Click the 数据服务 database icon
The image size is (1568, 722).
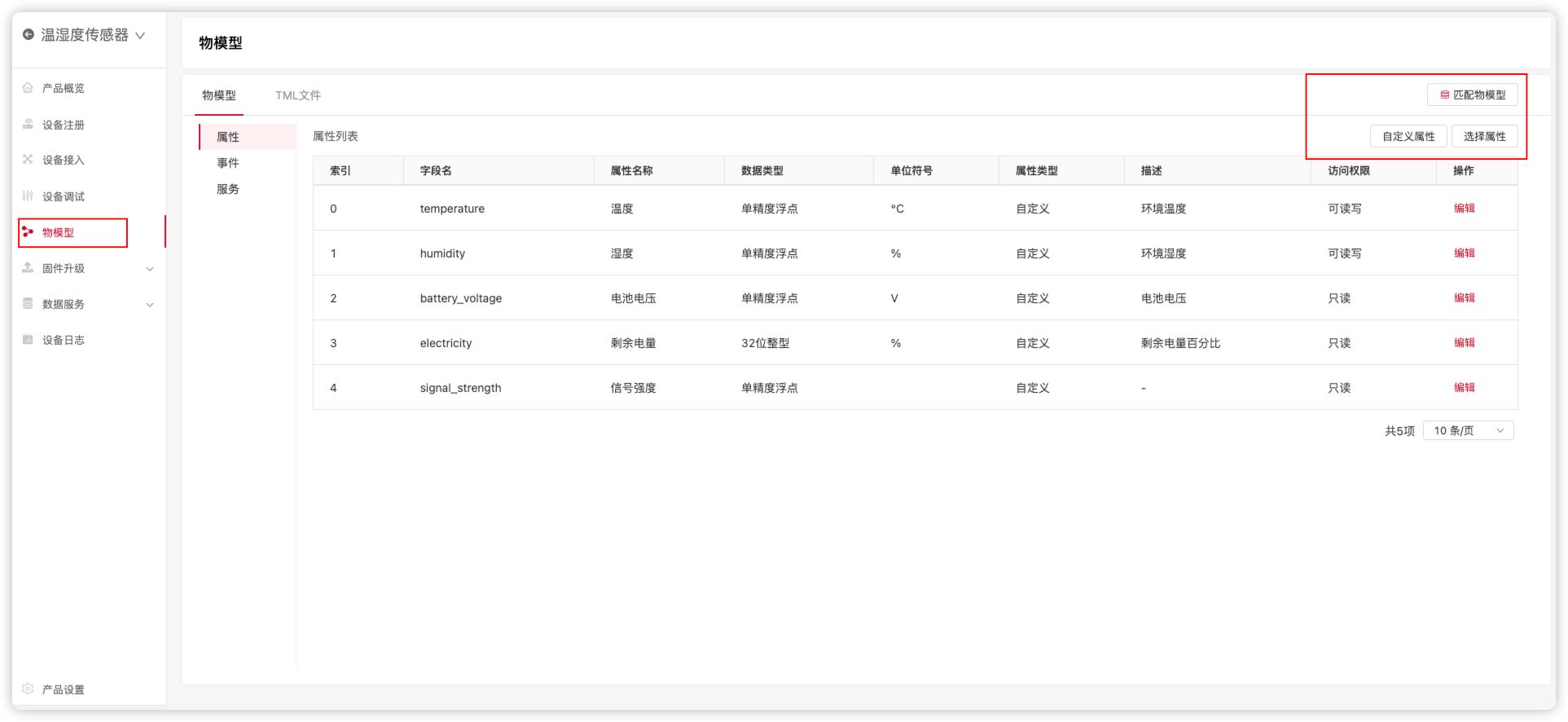coord(28,304)
